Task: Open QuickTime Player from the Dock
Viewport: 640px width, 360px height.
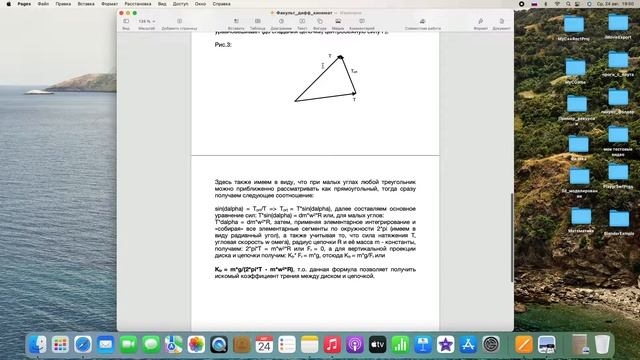Action: [x=219, y=344]
